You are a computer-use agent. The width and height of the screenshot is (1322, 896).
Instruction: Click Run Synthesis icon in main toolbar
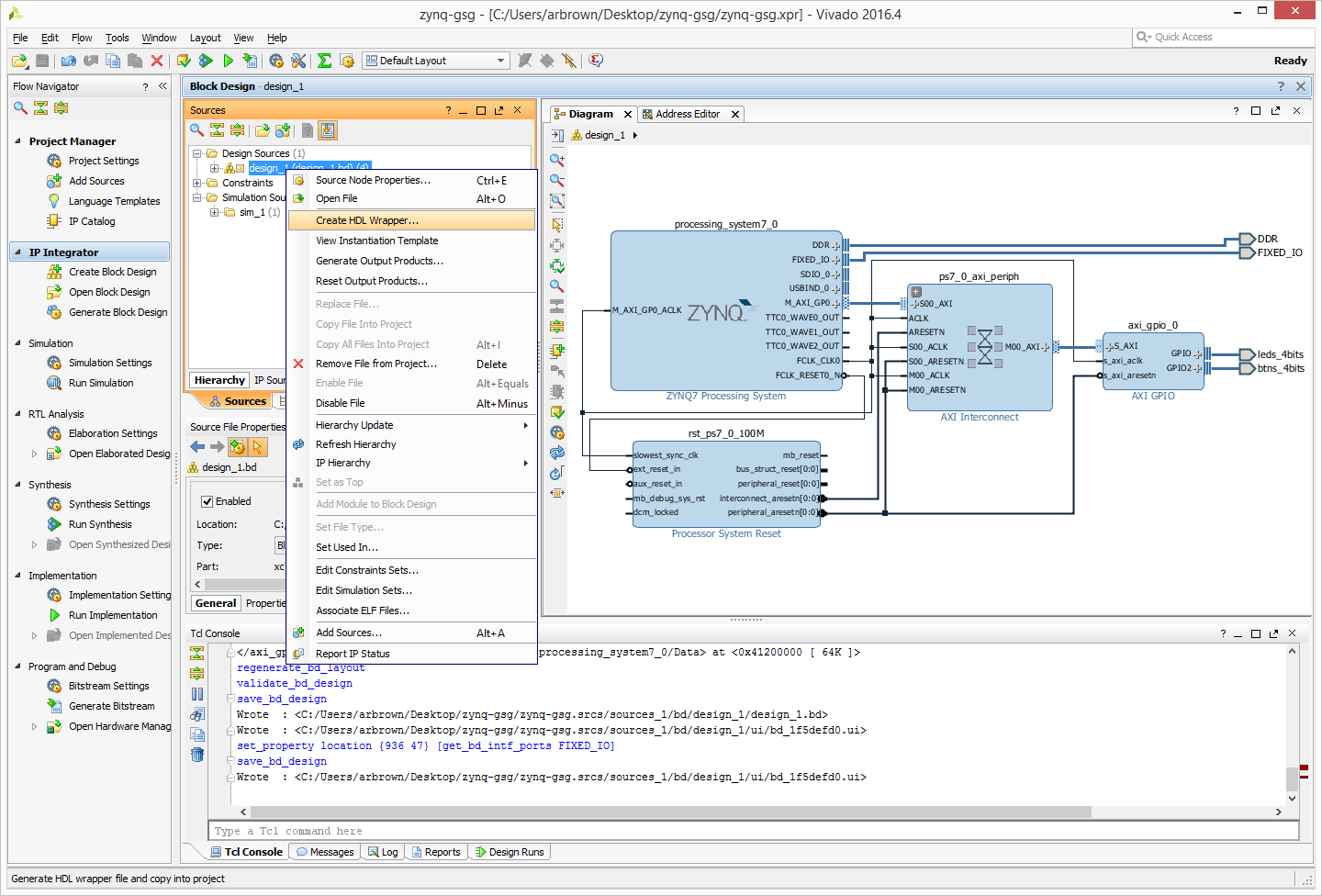[x=206, y=61]
